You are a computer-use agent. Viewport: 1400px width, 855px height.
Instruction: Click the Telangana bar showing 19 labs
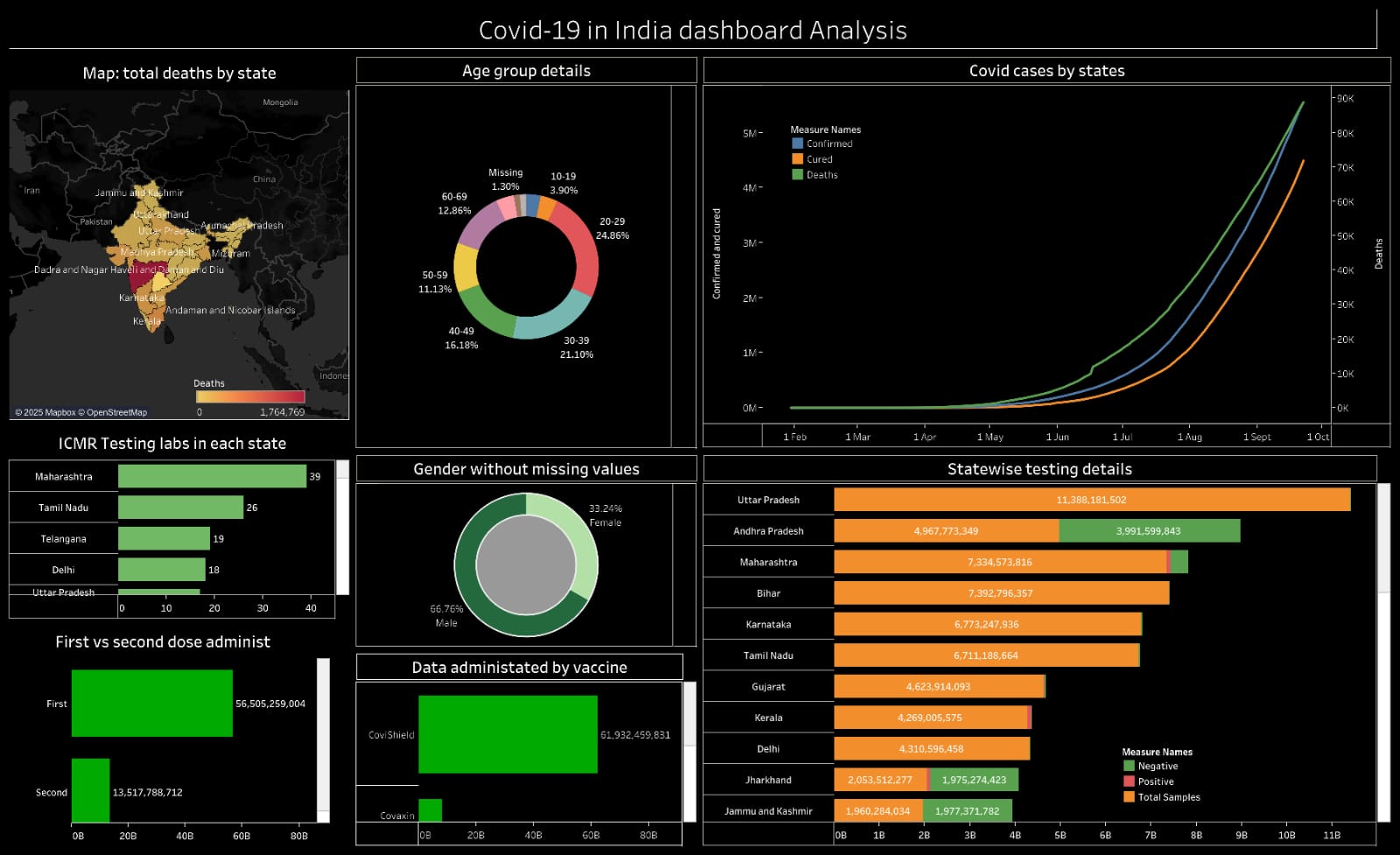pyautogui.click(x=164, y=538)
